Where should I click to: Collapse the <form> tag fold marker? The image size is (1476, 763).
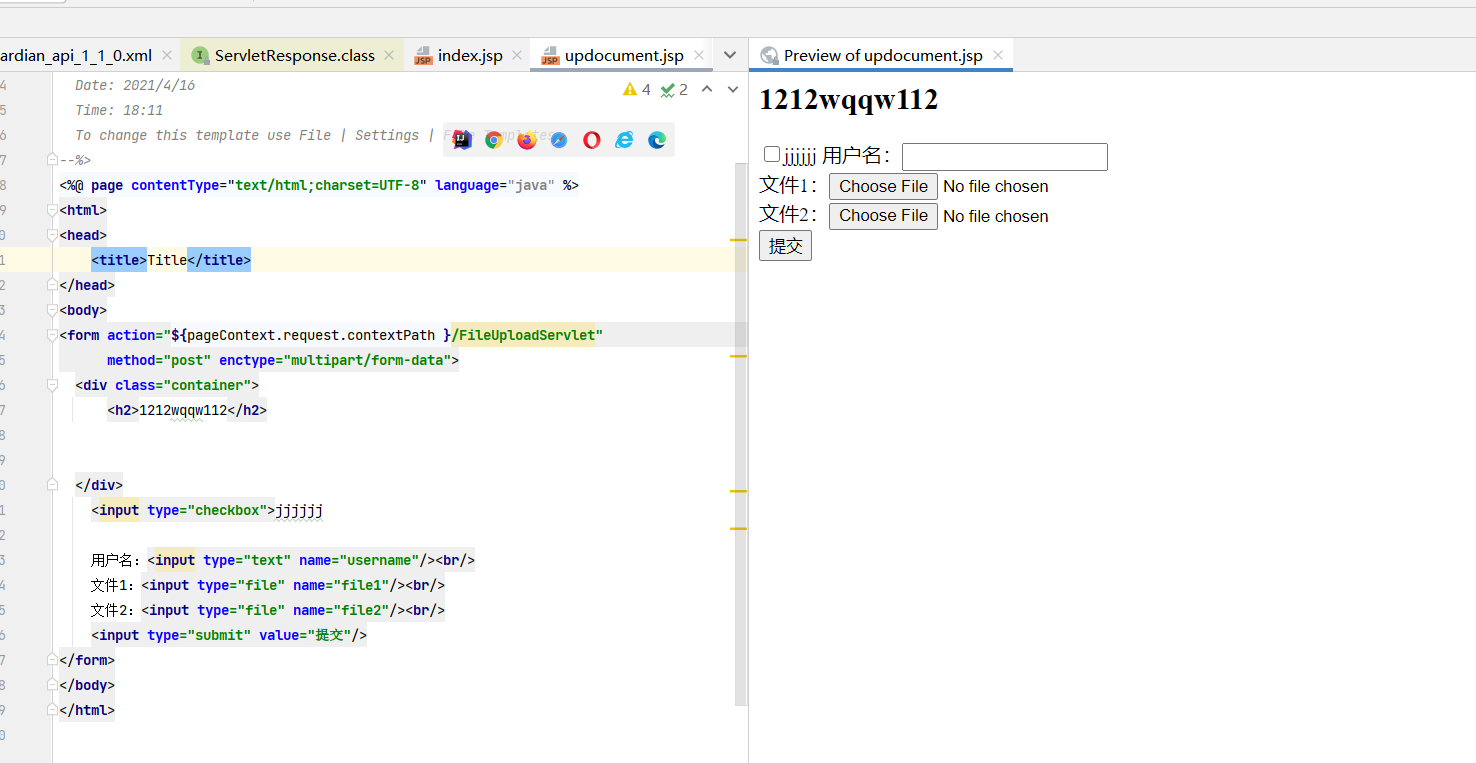(52, 335)
